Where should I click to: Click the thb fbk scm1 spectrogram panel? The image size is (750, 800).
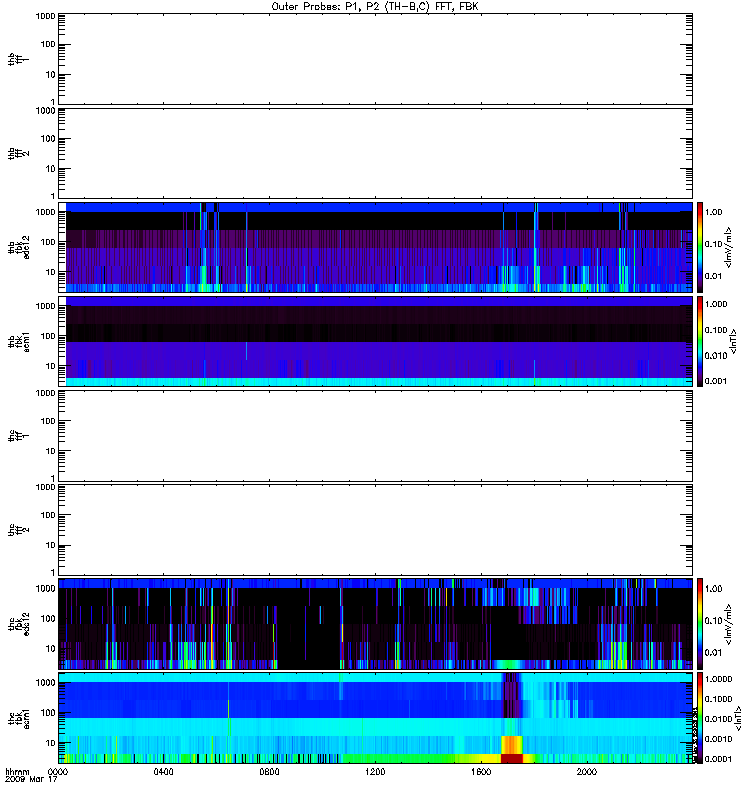coord(376,341)
